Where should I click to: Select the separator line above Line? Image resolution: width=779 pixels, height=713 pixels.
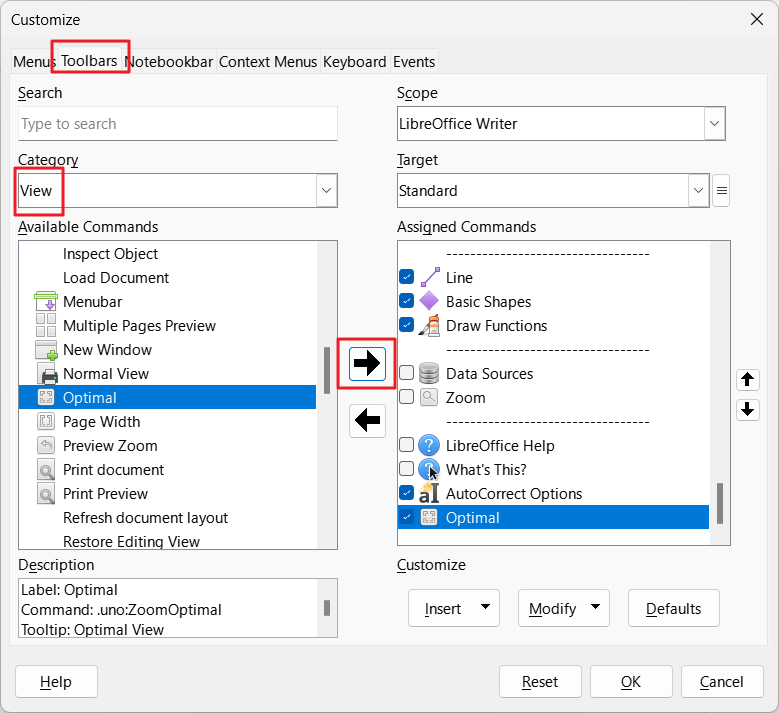[x=553, y=253]
